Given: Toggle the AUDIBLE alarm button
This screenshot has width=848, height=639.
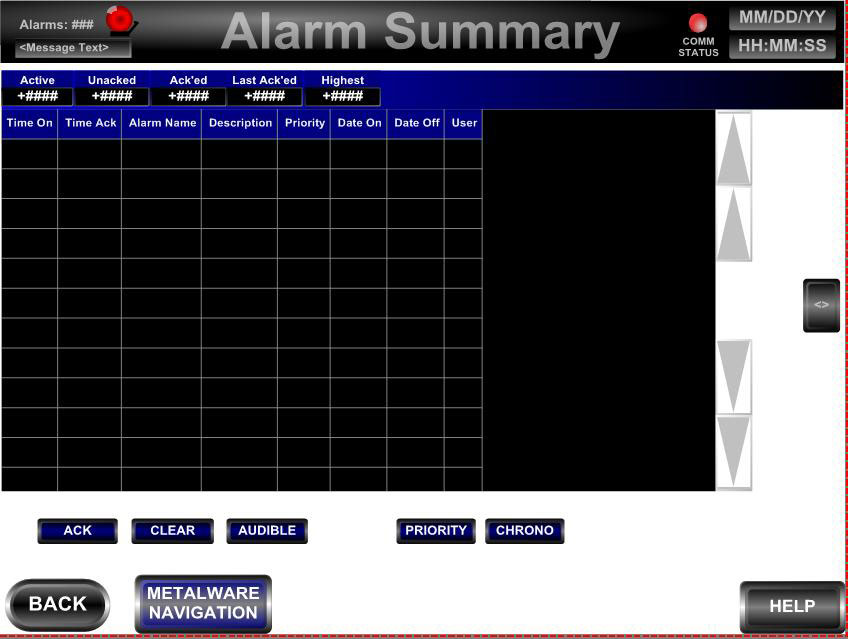Looking at the screenshot, I should [x=267, y=531].
